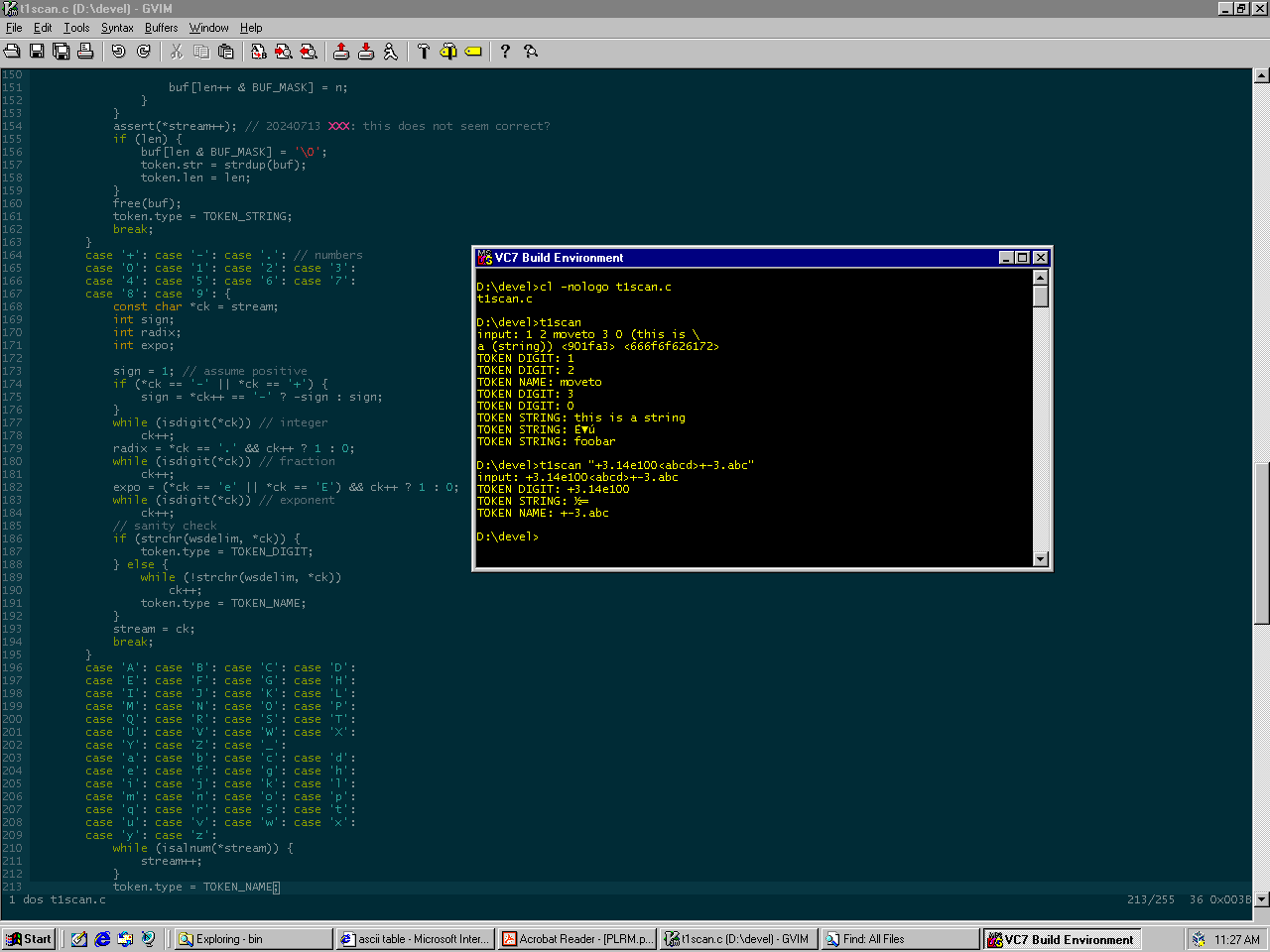
Task: Click the 'token.type = TOKEN_STRING;' code line
Action: tap(202, 216)
